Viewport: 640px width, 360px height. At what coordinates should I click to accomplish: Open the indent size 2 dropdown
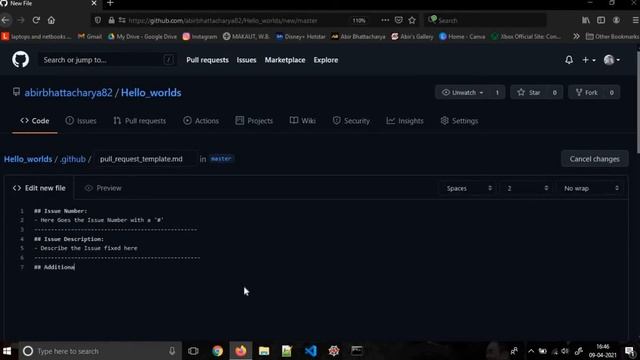(x=527, y=188)
